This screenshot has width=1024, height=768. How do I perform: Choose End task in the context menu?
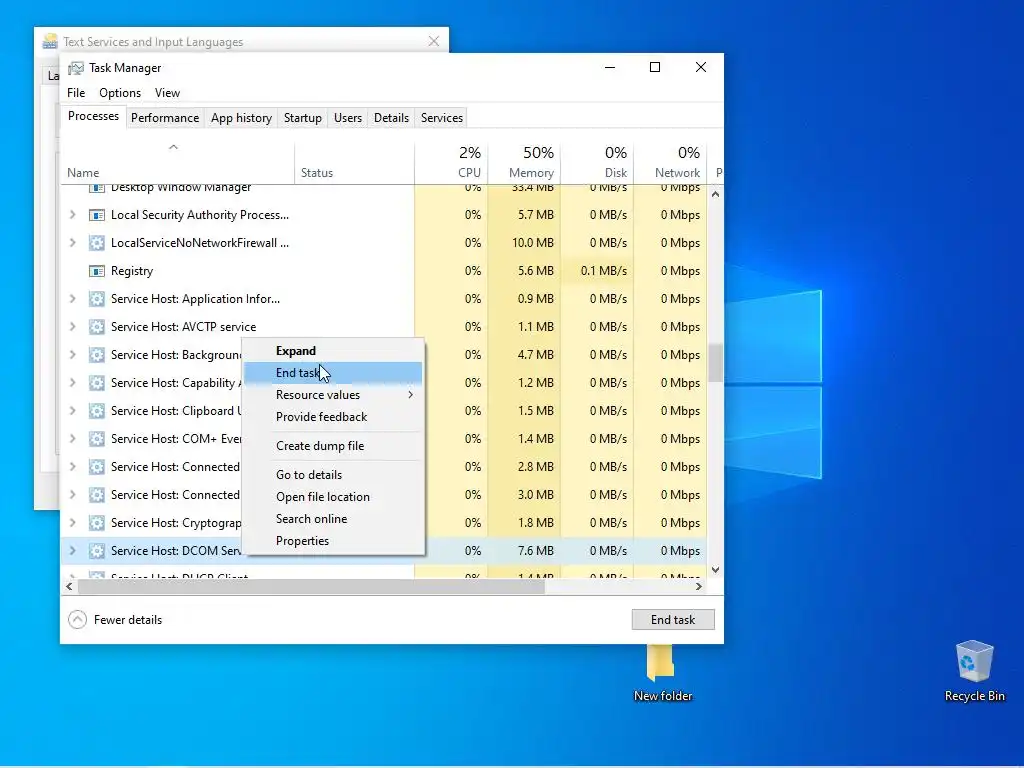(x=333, y=373)
